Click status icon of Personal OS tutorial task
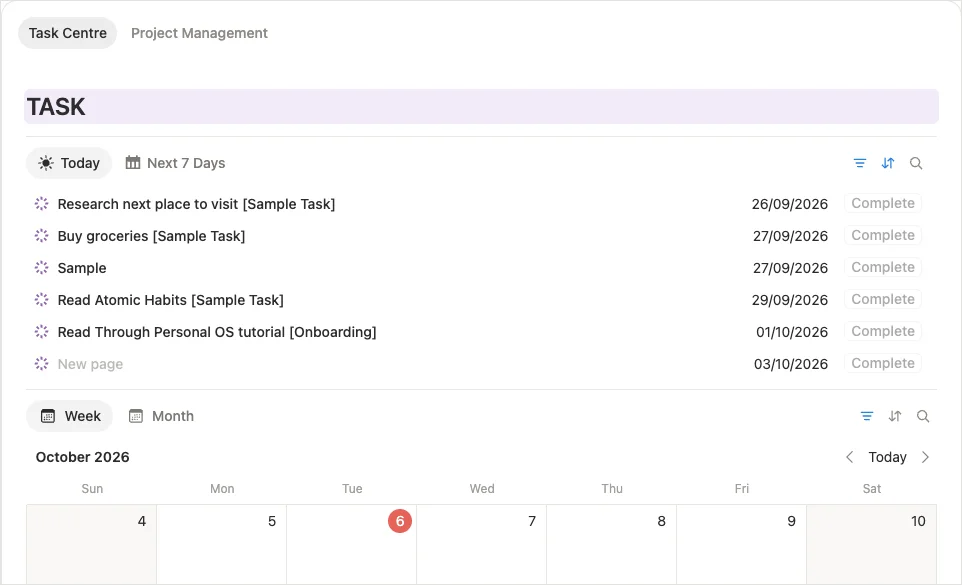 coord(41,332)
